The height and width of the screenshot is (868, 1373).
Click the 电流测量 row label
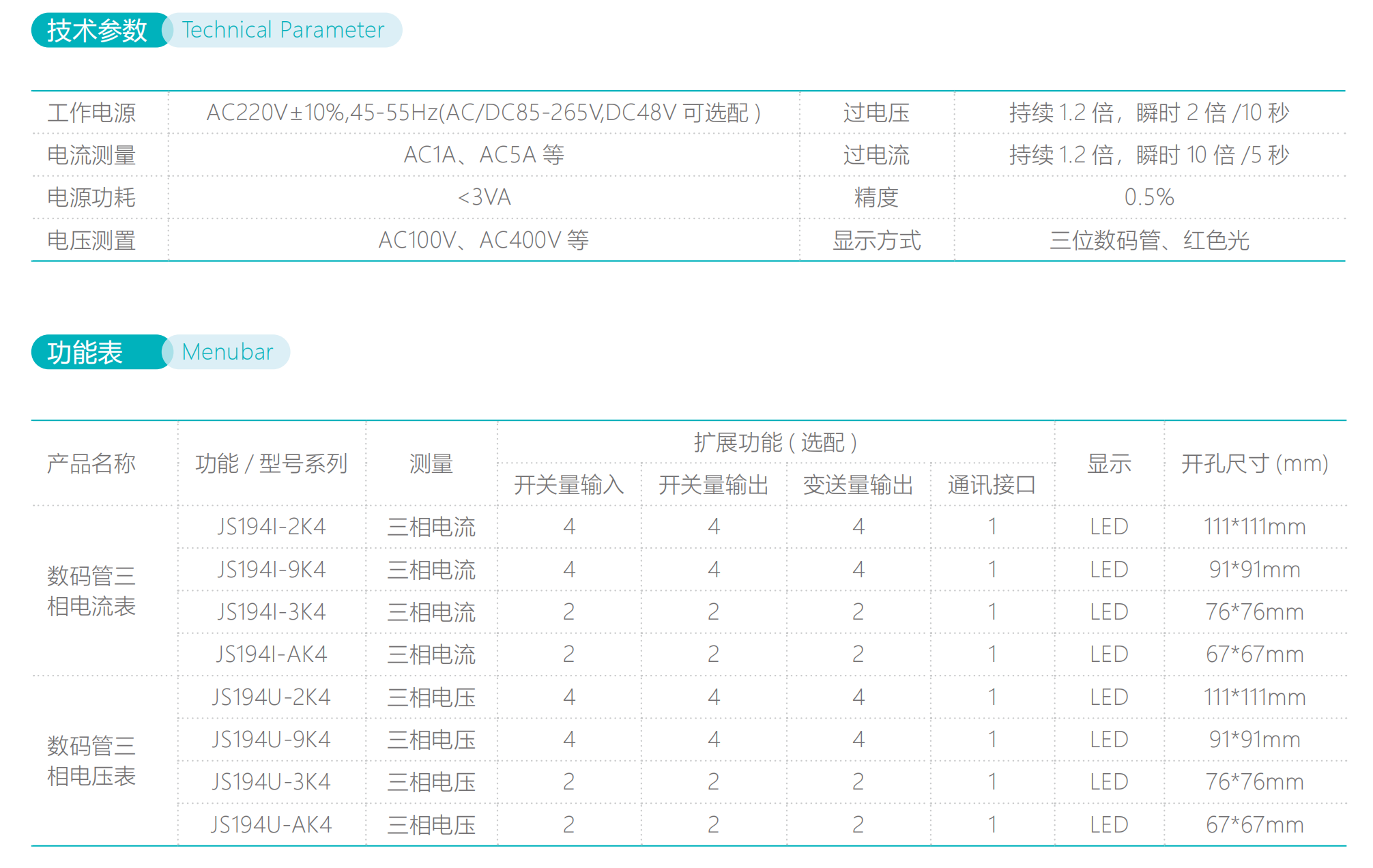click(93, 155)
